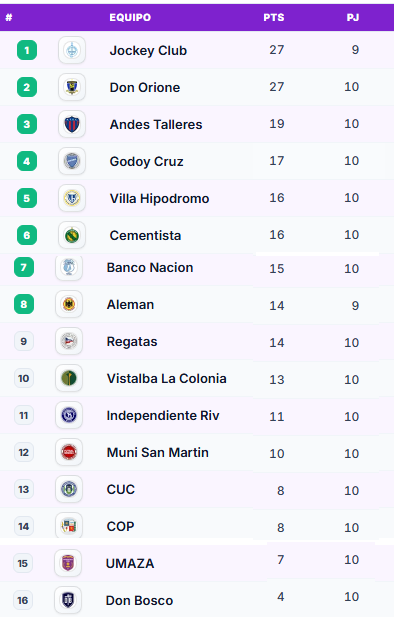Click the Don Orione team crest
This screenshot has height=620, width=394.
pyautogui.click(x=72, y=87)
